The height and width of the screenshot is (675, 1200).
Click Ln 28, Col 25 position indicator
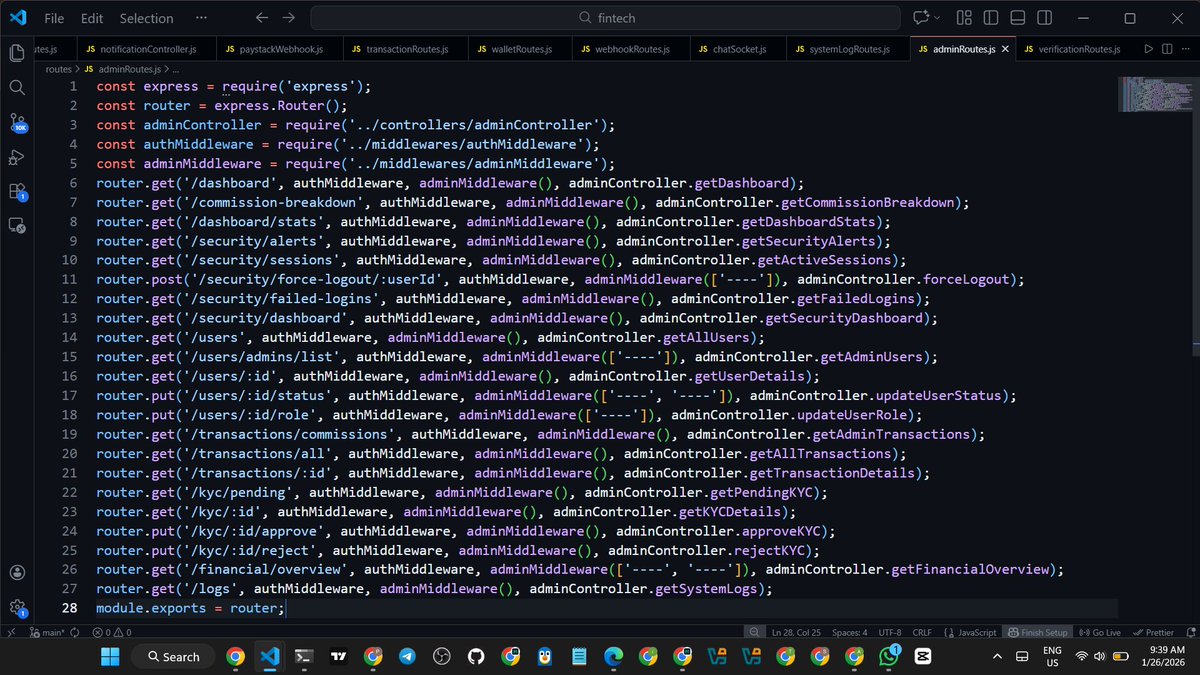(796, 632)
